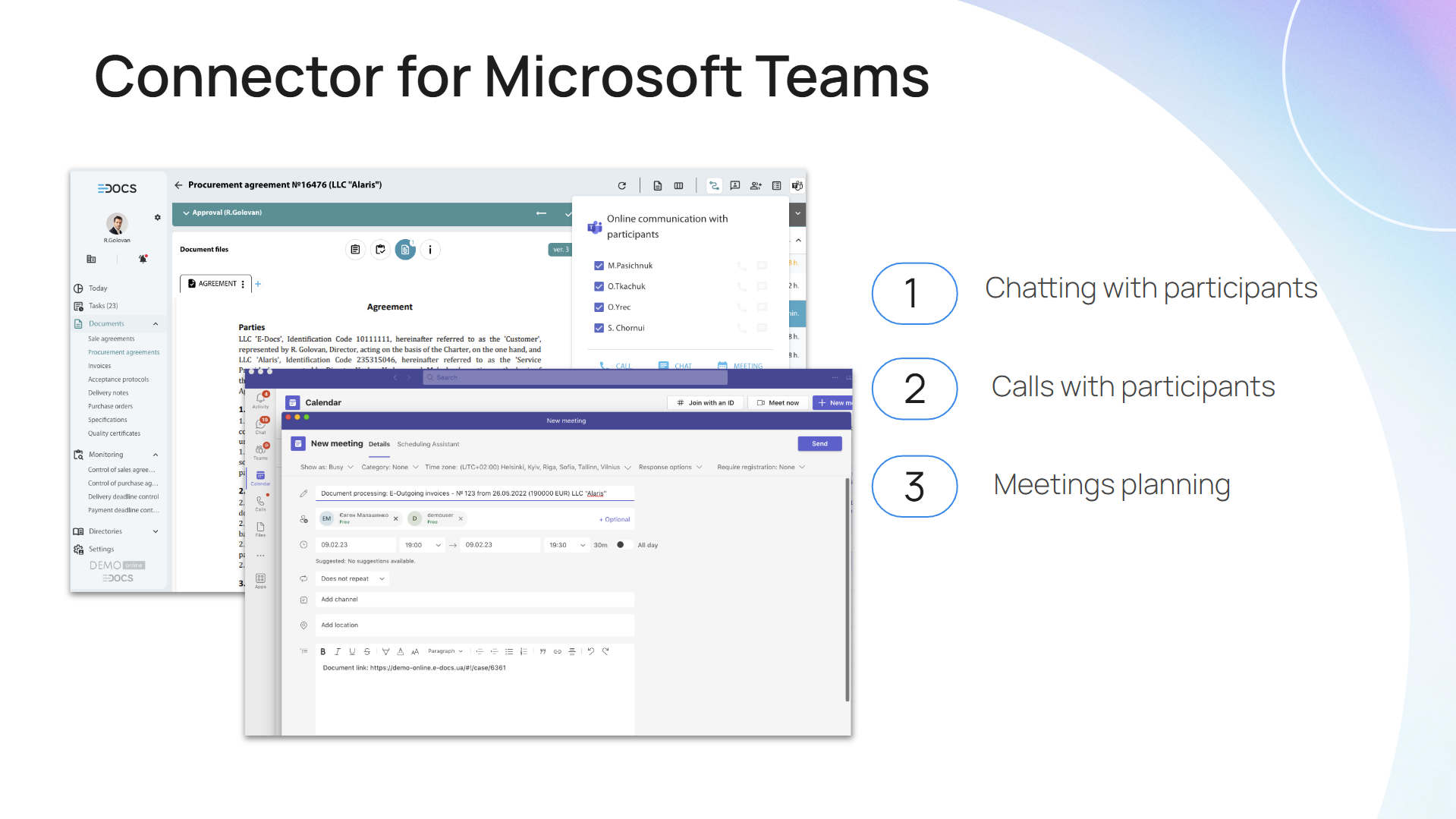1456x819 pixels.
Task: Collapse the Monitoring section in E-Docs sidebar
Action: click(x=156, y=455)
